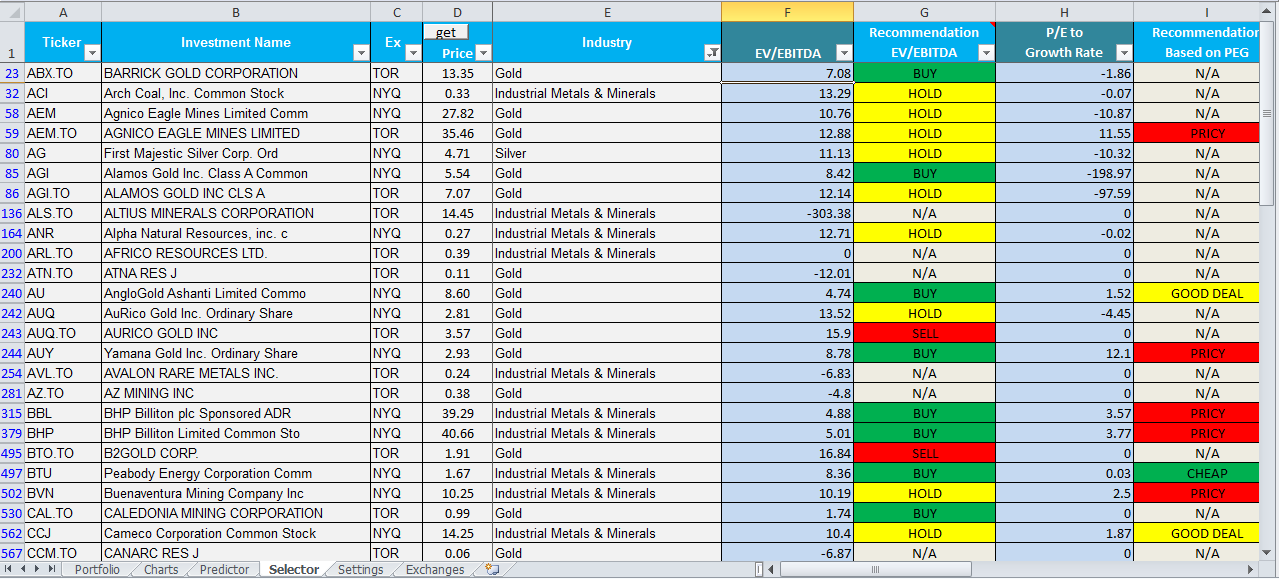Click the Yamana Gold Inc. Ordinary Share cell
The width and height of the screenshot is (1279, 579).
(x=236, y=353)
